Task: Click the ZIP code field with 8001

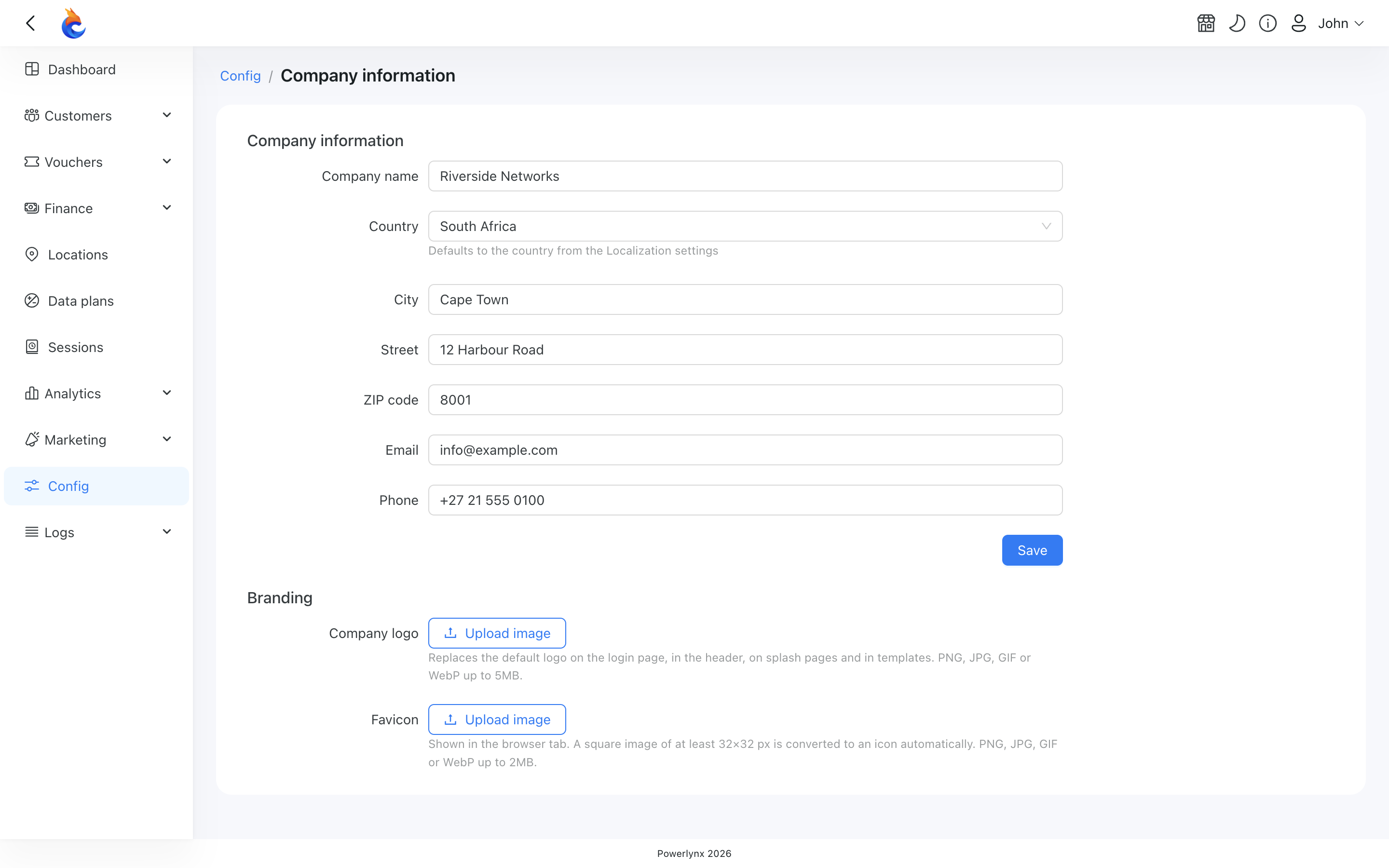Action: [745, 400]
